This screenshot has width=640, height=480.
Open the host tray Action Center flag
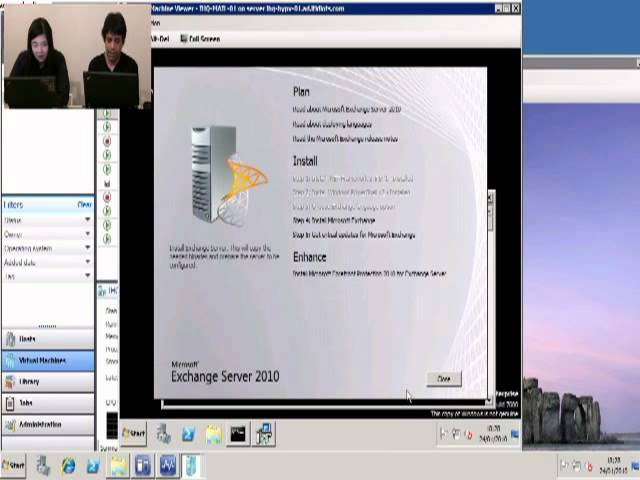[x=564, y=466]
